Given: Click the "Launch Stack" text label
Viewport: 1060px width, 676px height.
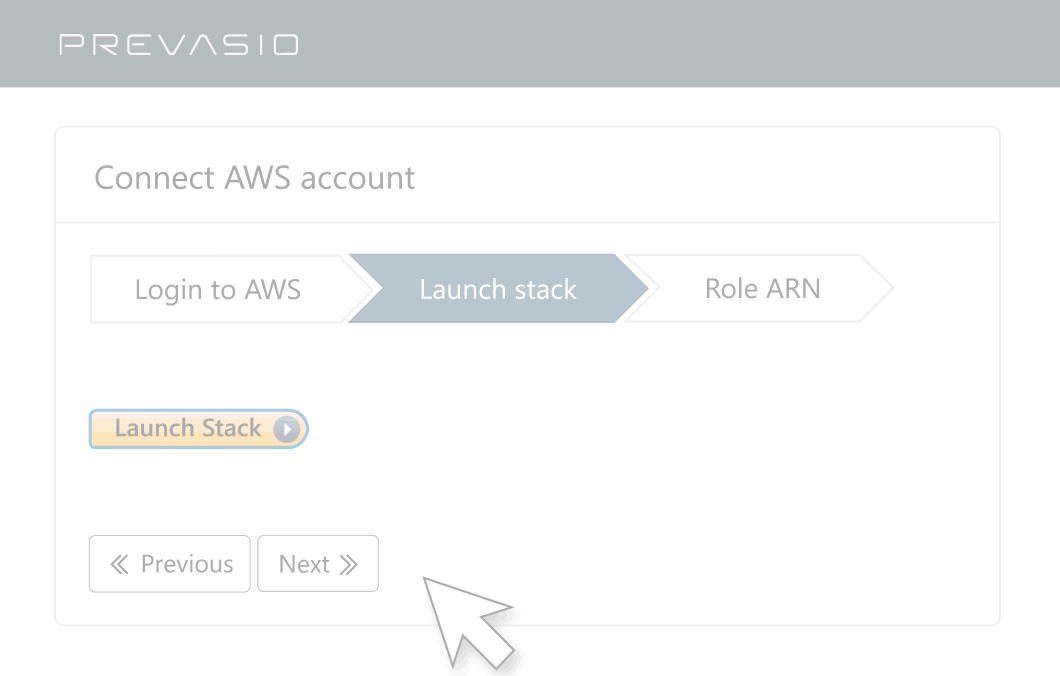Looking at the screenshot, I should [187, 429].
